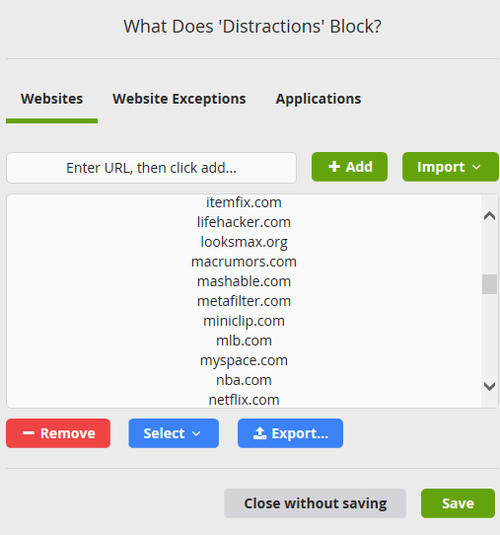The height and width of the screenshot is (535, 500).
Task: Select mashable.com in the list
Action: (x=244, y=281)
